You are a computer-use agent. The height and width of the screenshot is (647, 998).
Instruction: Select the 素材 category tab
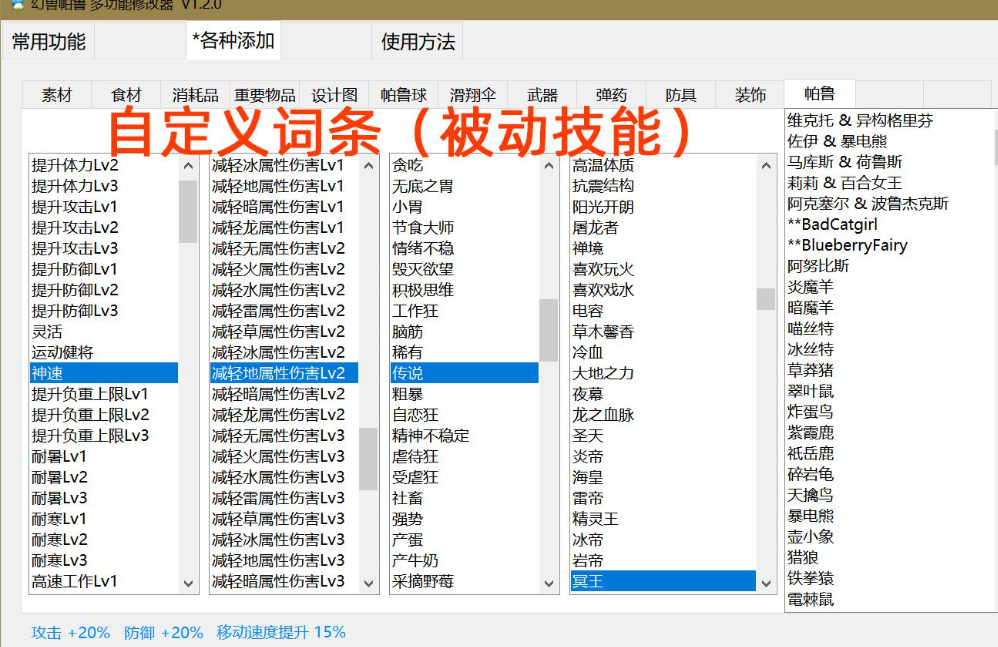57,95
